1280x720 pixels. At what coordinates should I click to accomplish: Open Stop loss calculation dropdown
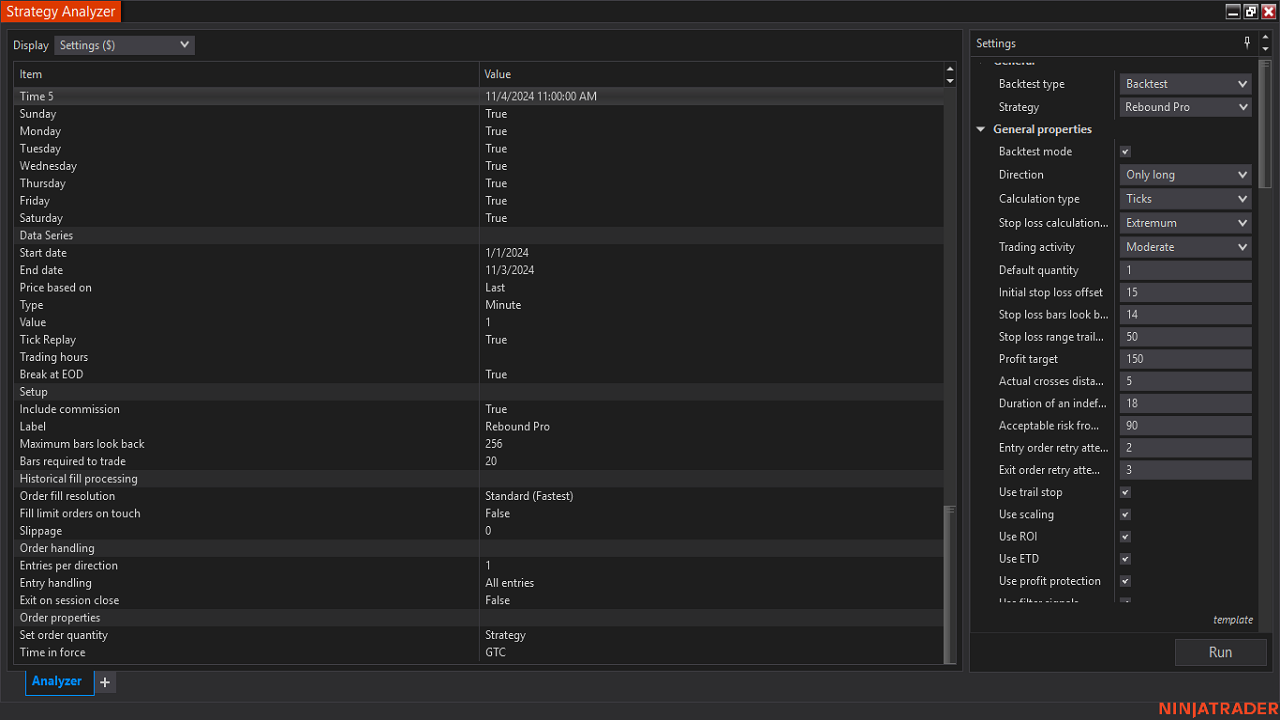click(x=1186, y=223)
